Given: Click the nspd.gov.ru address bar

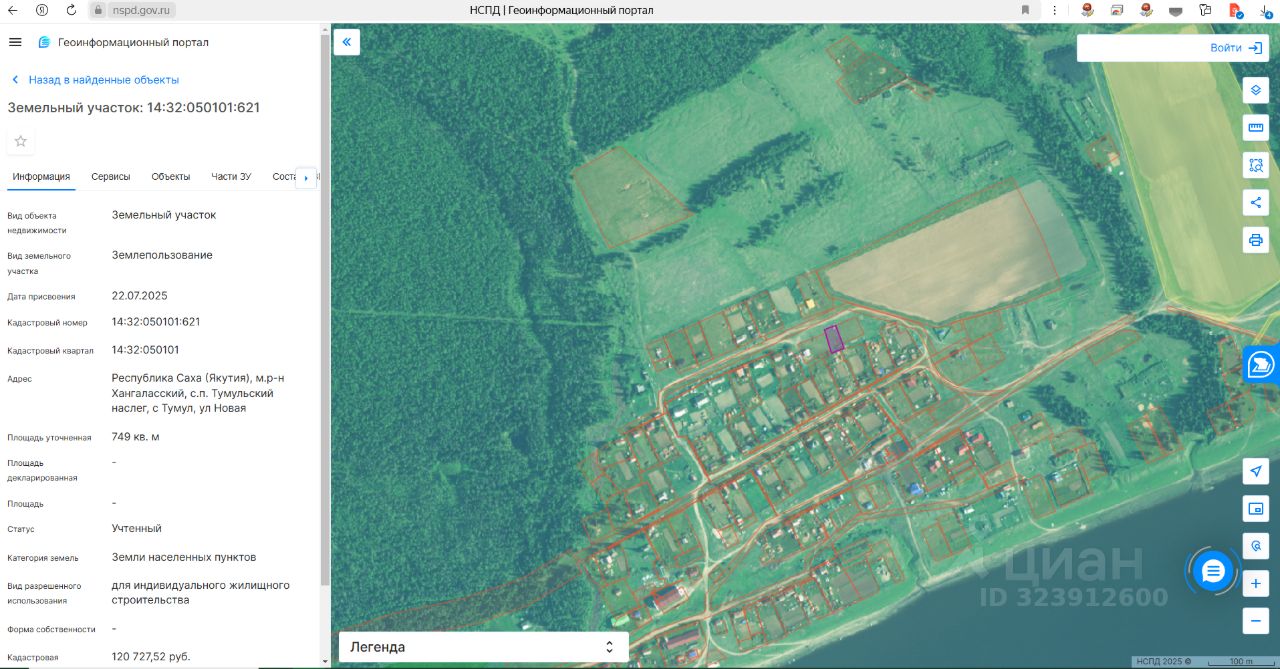Looking at the screenshot, I should click(x=142, y=10).
